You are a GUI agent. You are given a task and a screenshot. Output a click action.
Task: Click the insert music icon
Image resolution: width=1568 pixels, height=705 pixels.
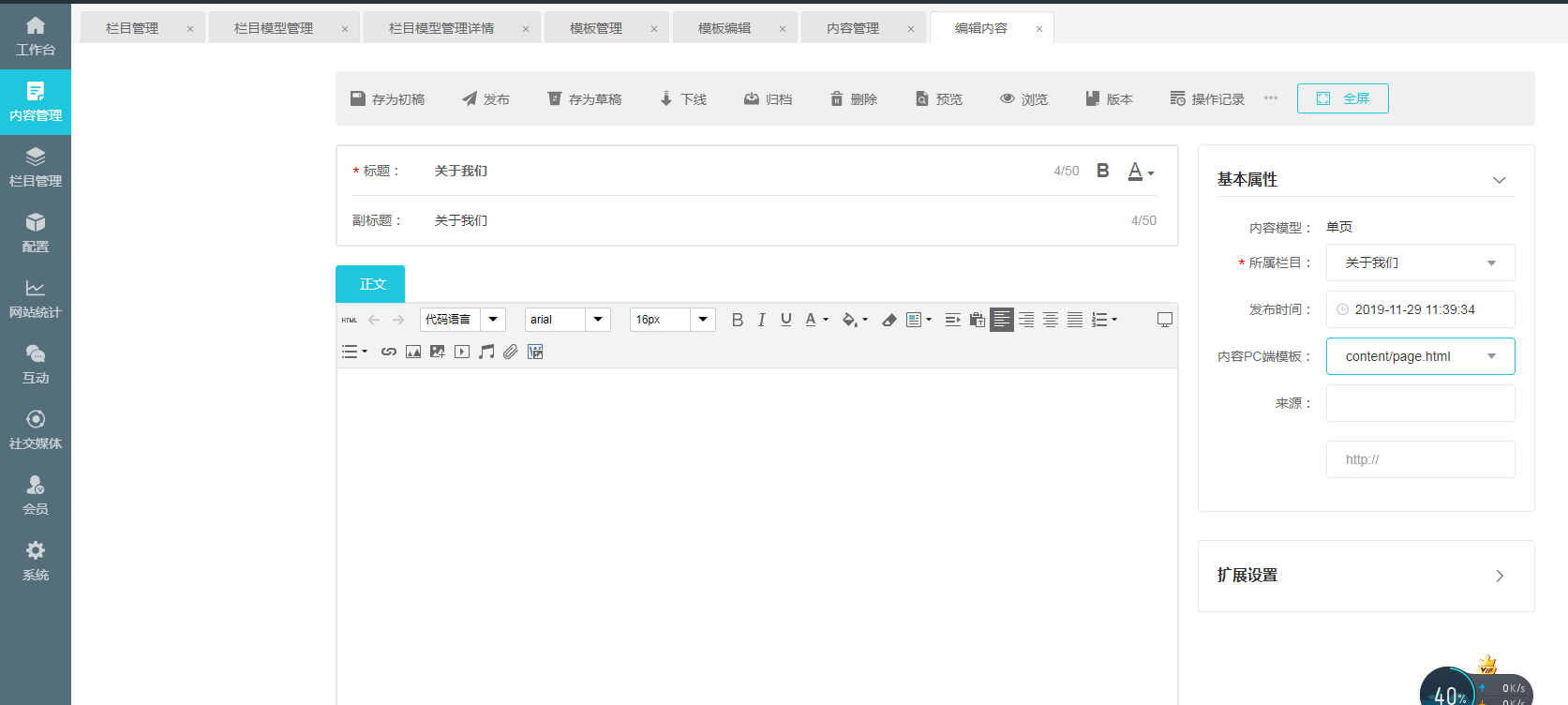[486, 352]
